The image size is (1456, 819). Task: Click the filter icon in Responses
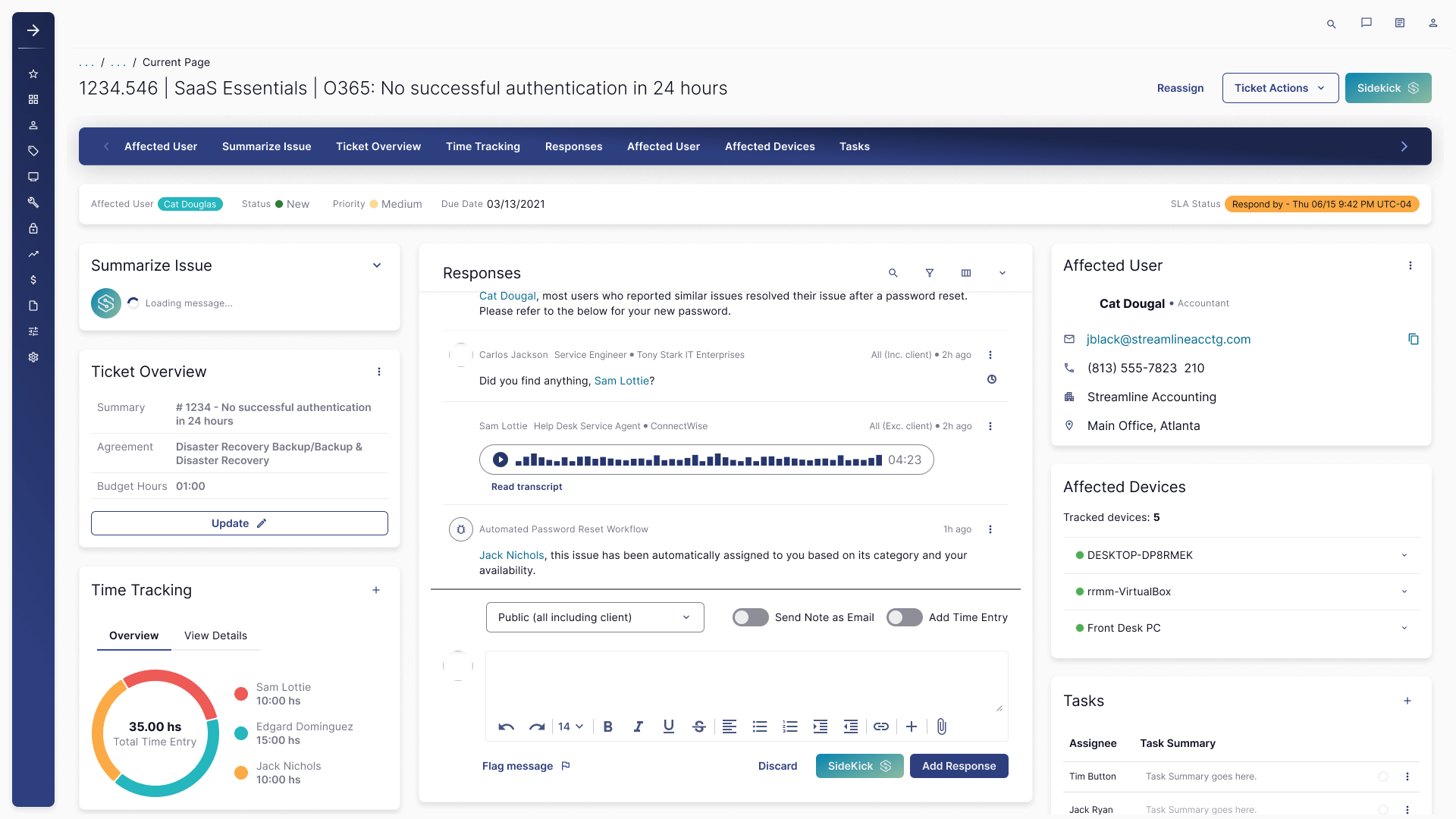(929, 273)
